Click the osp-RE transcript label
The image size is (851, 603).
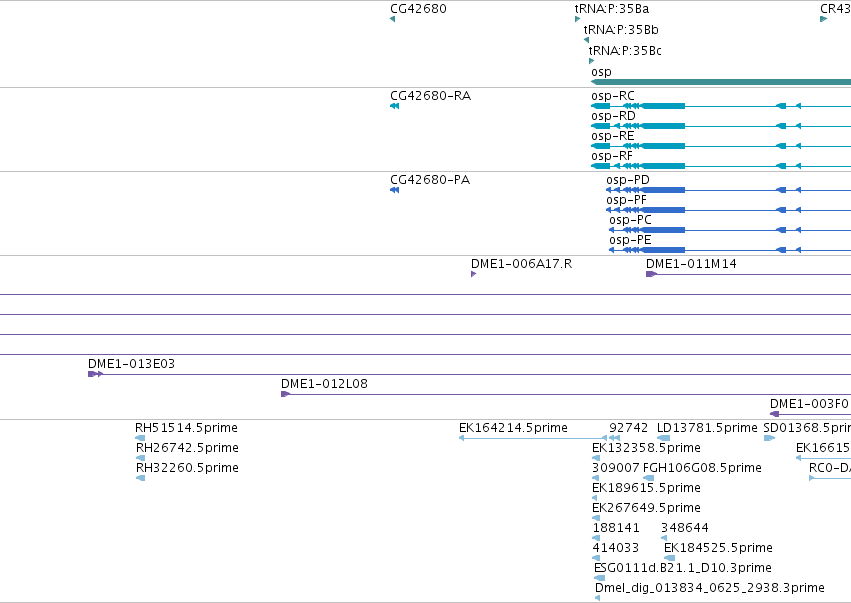[612, 136]
